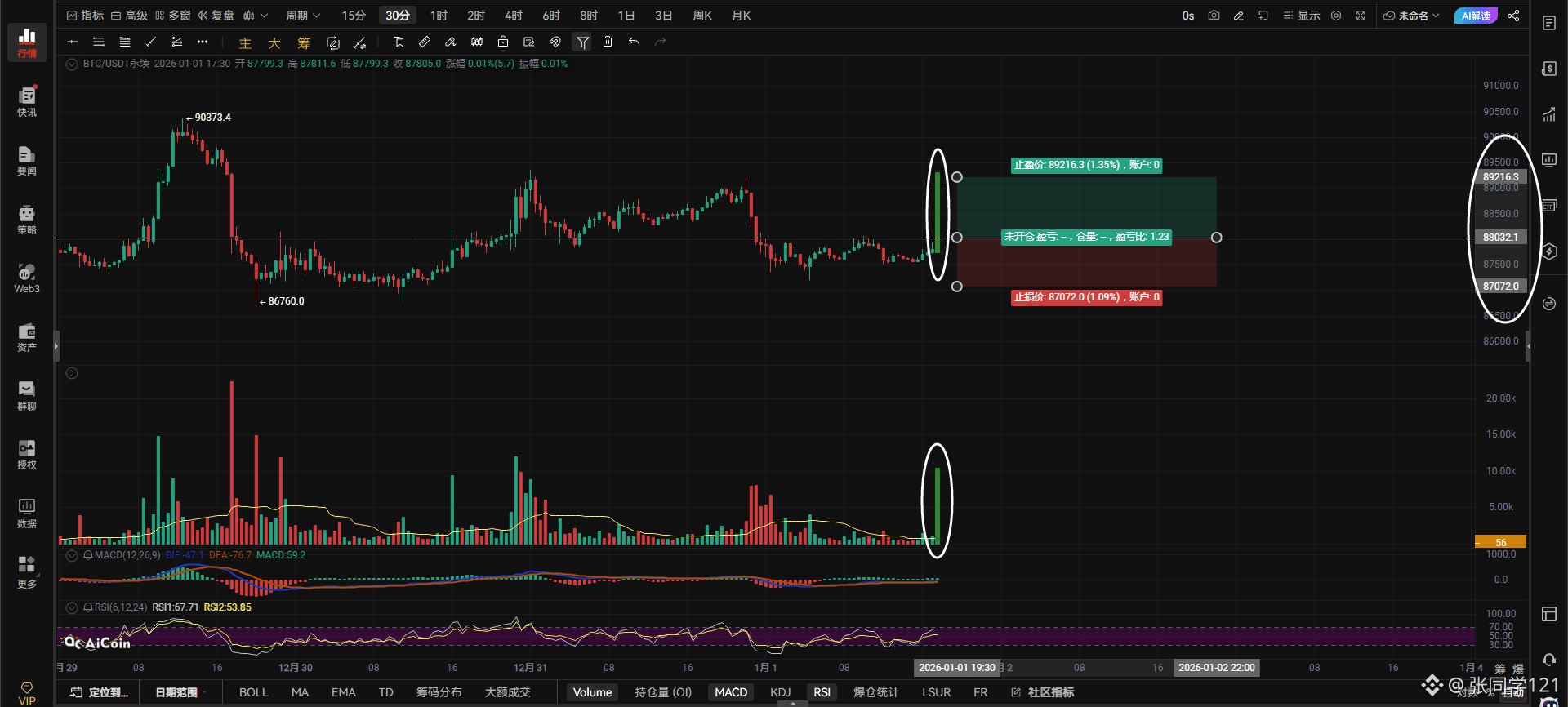Viewport: 1568px width, 707px height.
Task: Open 高级 advanced features
Action: 129,16
